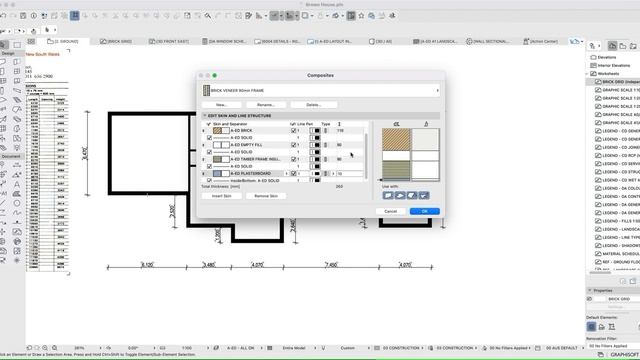Click the New... composite button
640x360 pixels.
(221, 105)
